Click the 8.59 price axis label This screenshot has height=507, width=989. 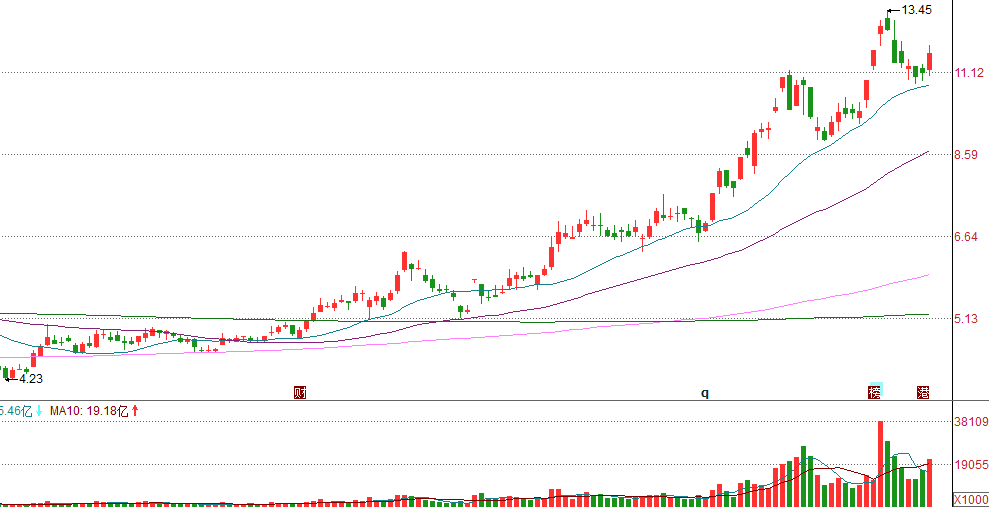click(x=966, y=154)
